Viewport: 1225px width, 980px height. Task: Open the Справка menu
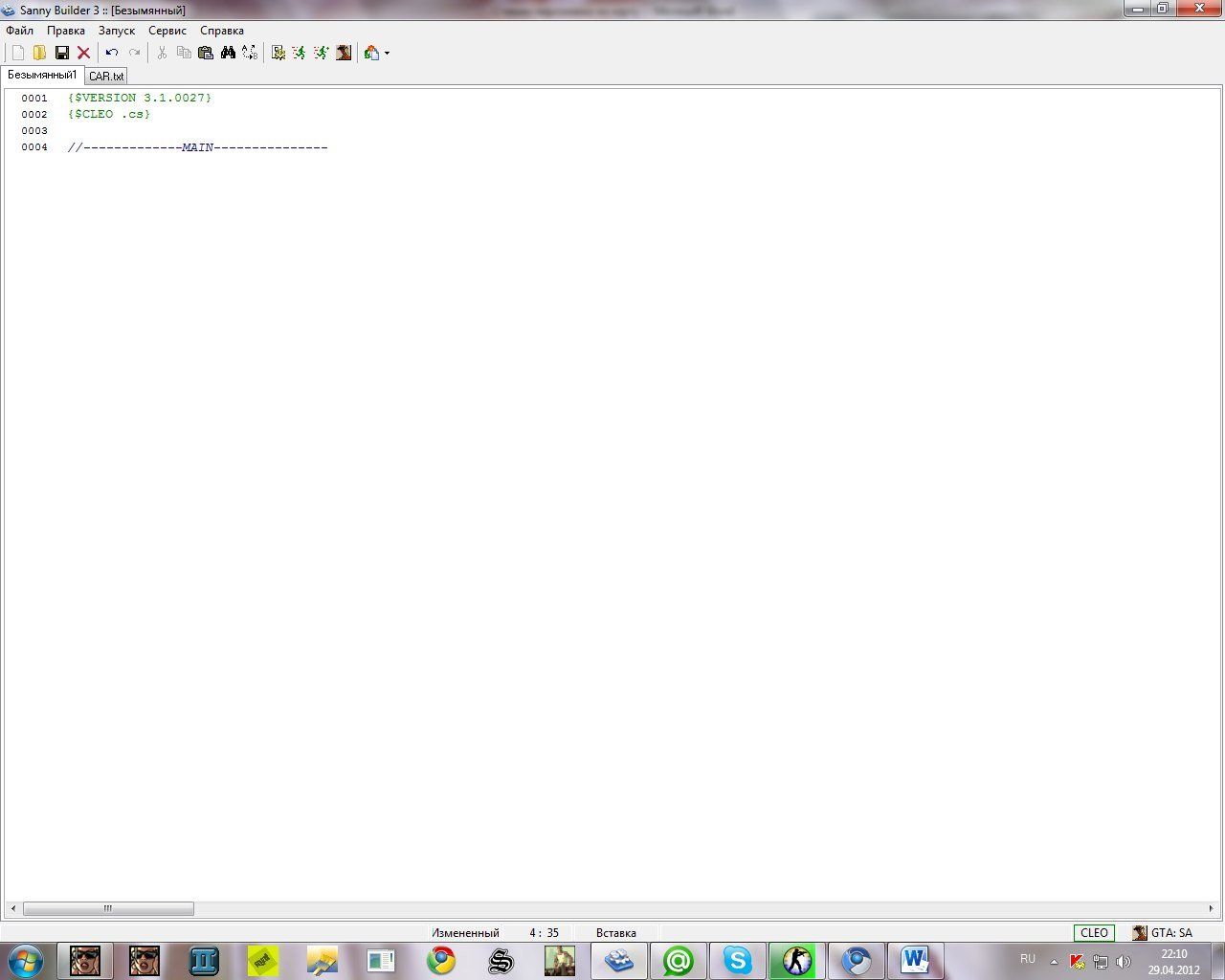[x=222, y=31]
